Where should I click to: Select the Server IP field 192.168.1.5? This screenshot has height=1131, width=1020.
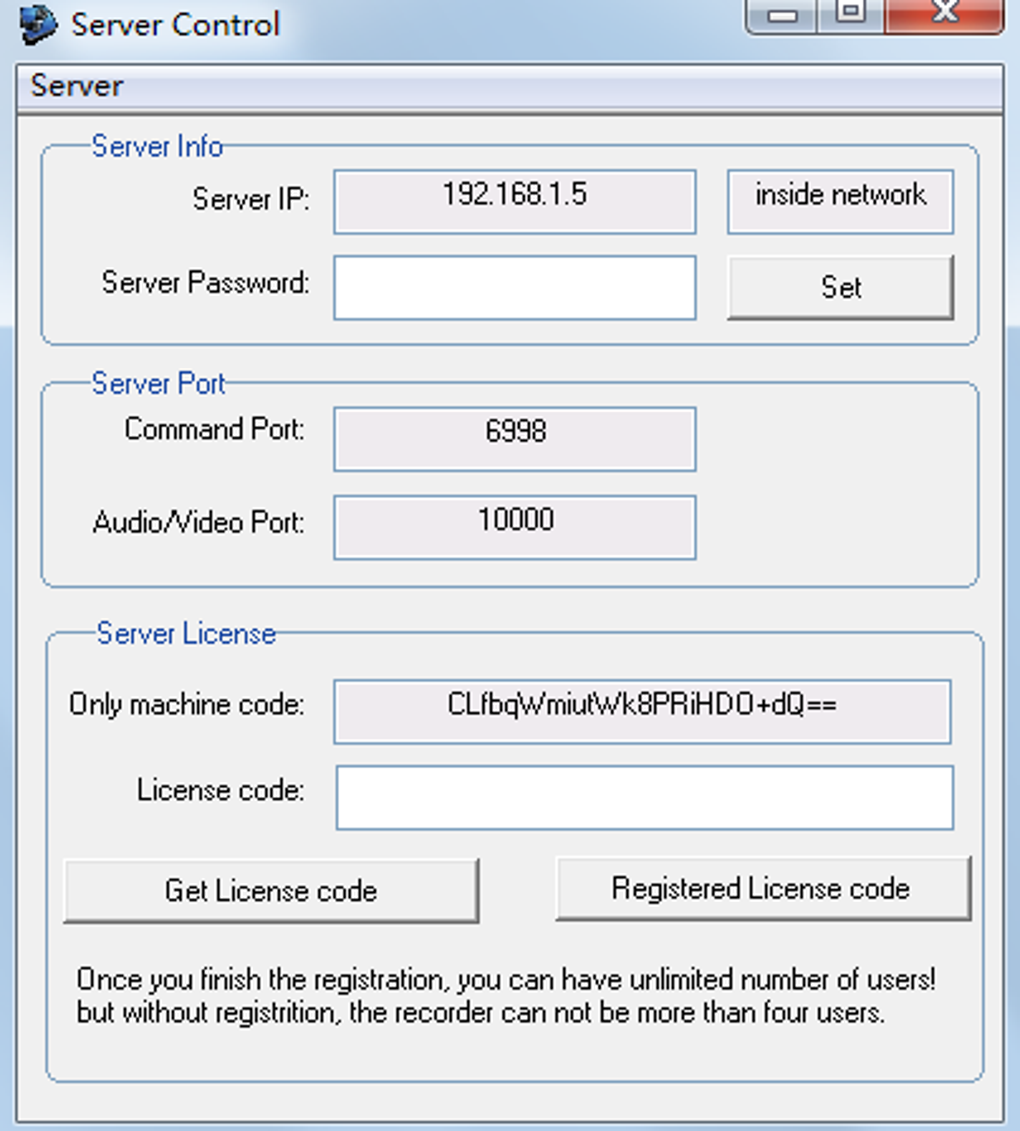point(515,201)
